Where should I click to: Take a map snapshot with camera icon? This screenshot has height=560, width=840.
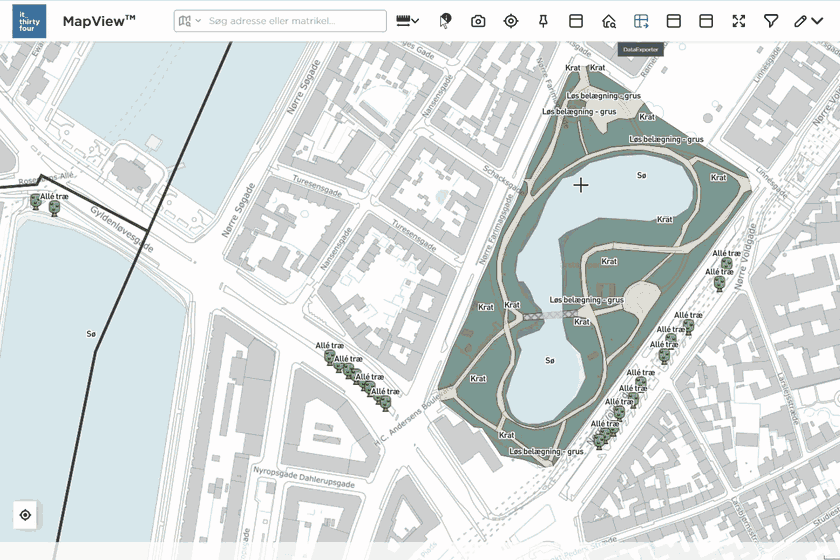478,21
